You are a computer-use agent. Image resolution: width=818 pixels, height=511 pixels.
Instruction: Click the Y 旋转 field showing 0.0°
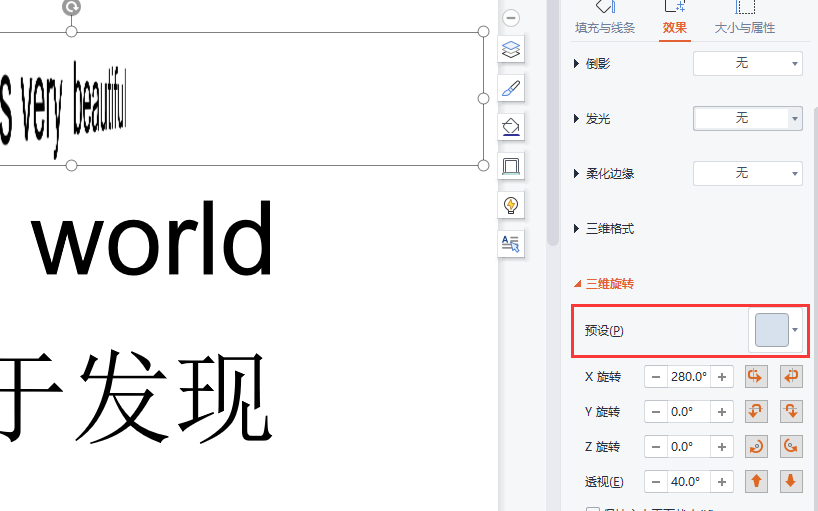[x=689, y=411]
